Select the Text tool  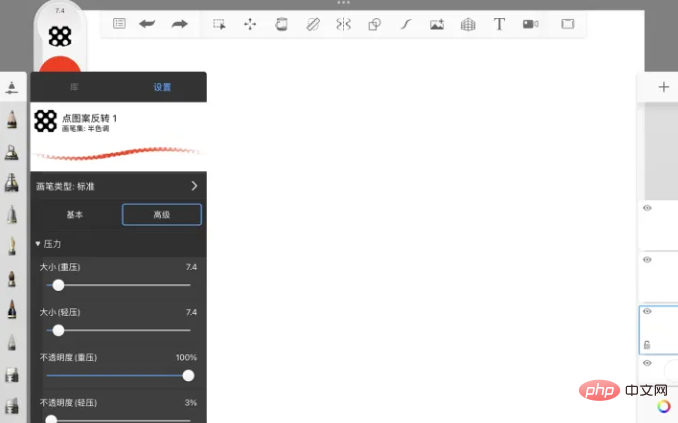[499, 24]
